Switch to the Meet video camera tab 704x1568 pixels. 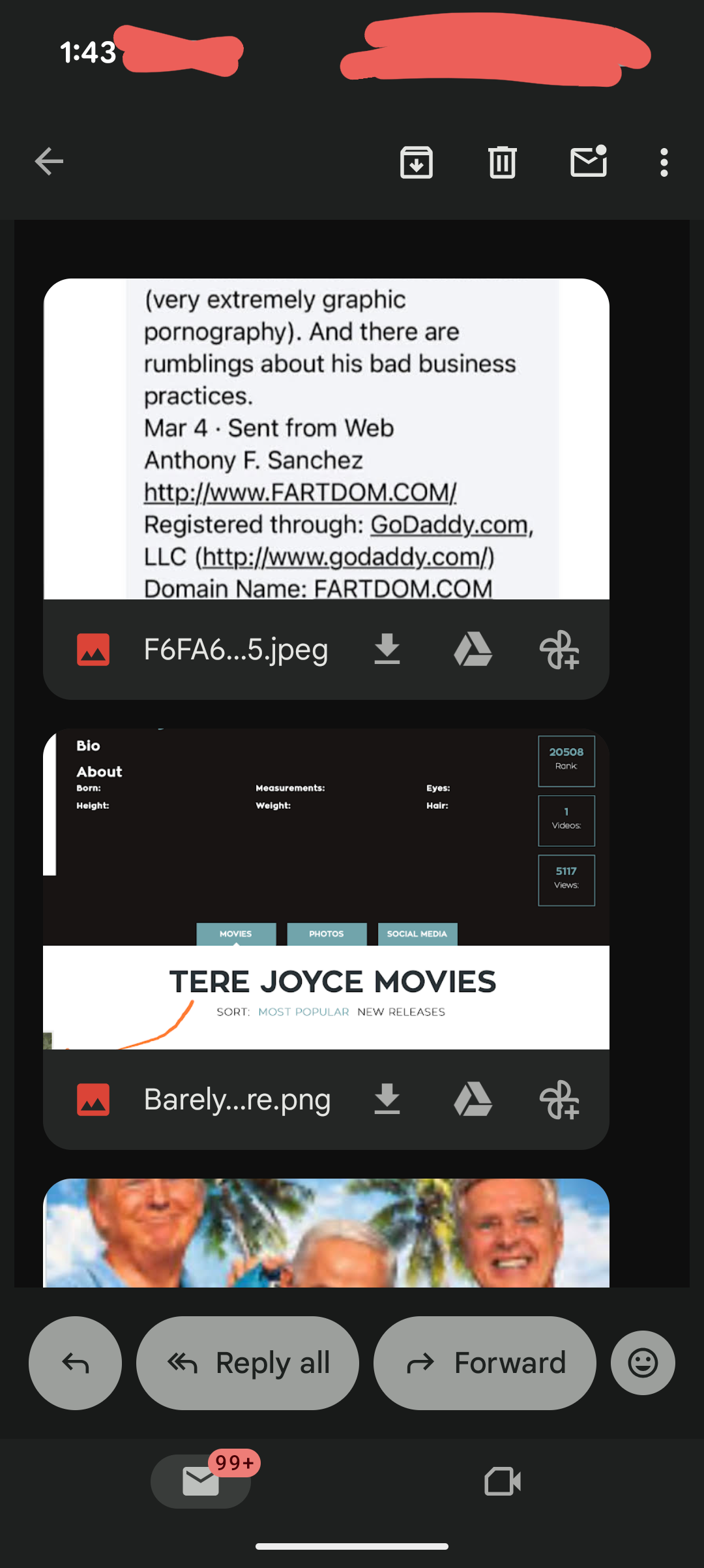coord(503,1481)
